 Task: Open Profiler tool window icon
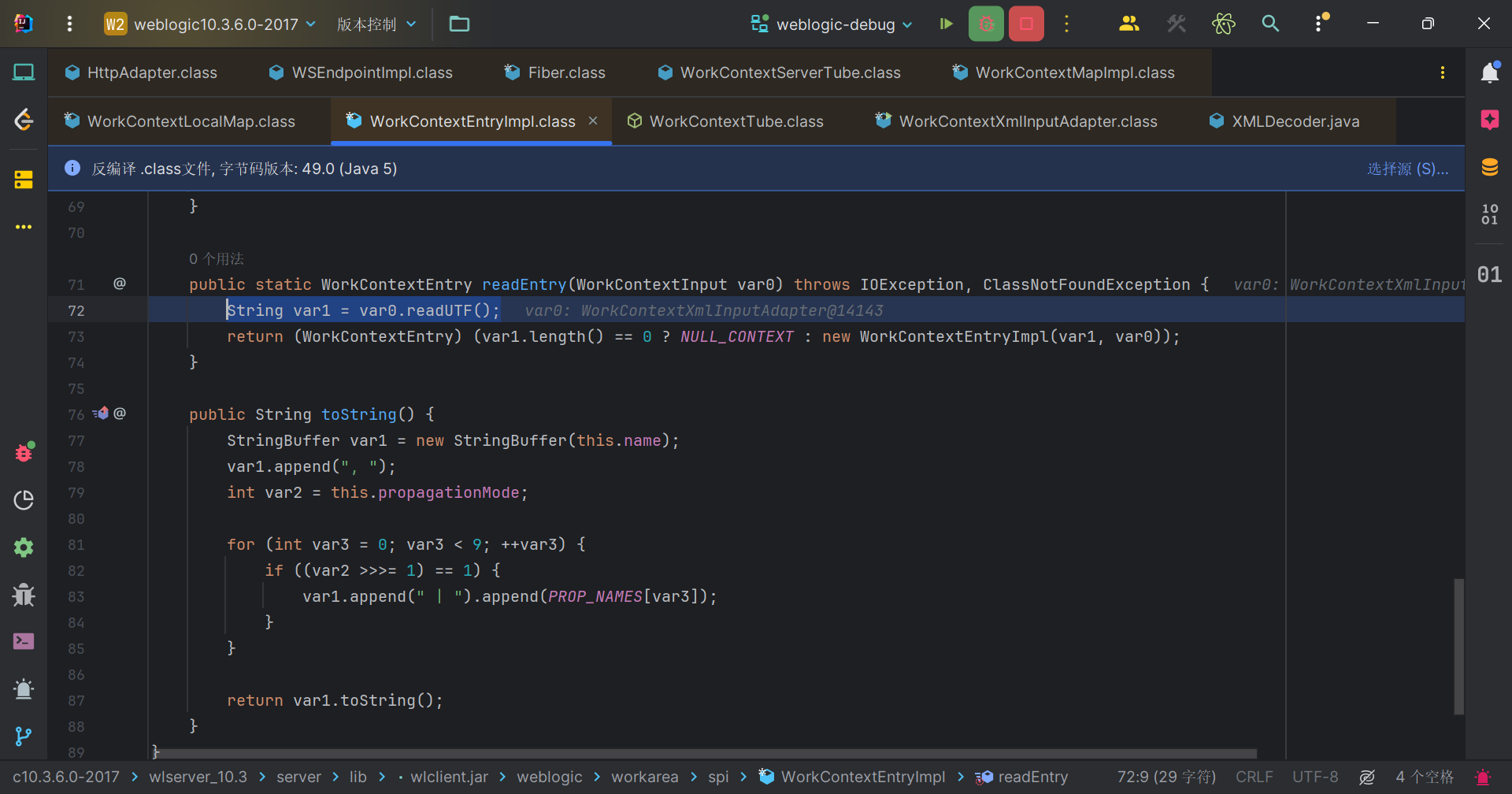point(24,500)
